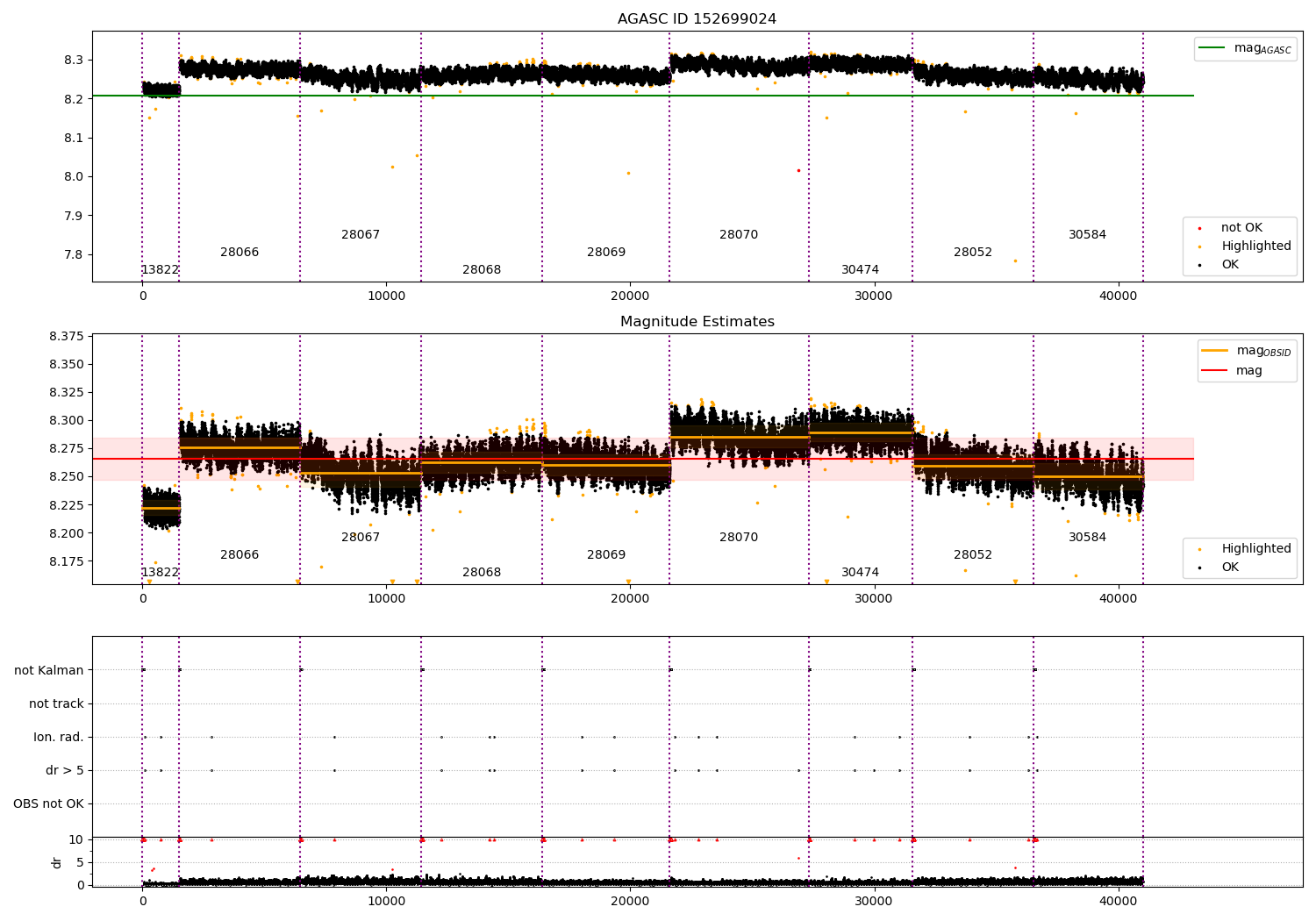Select the mag OBSID legend entry
1316x921 pixels.
(1247, 351)
